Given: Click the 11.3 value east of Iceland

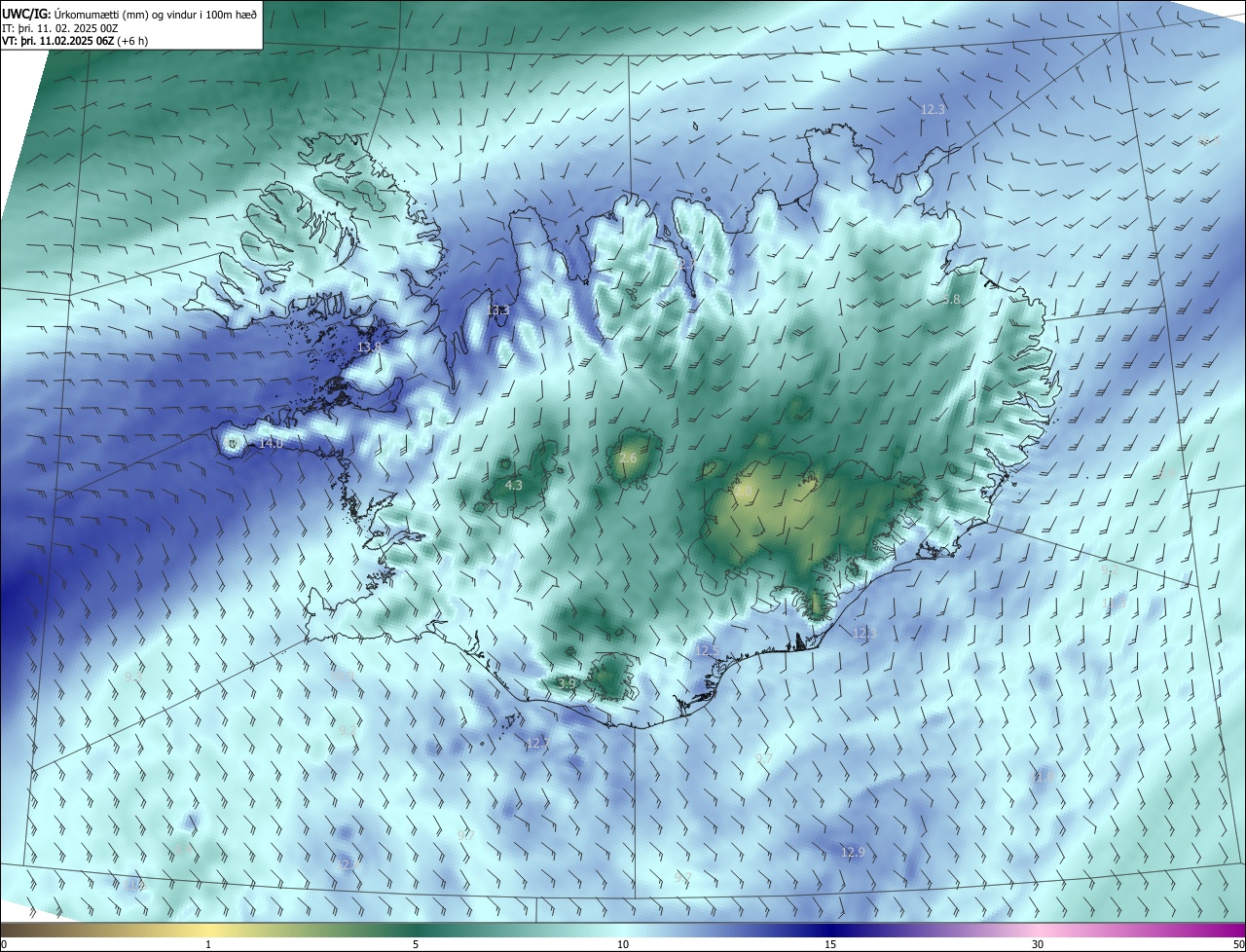Looking at the screenshot, I should pos(1115,604).
